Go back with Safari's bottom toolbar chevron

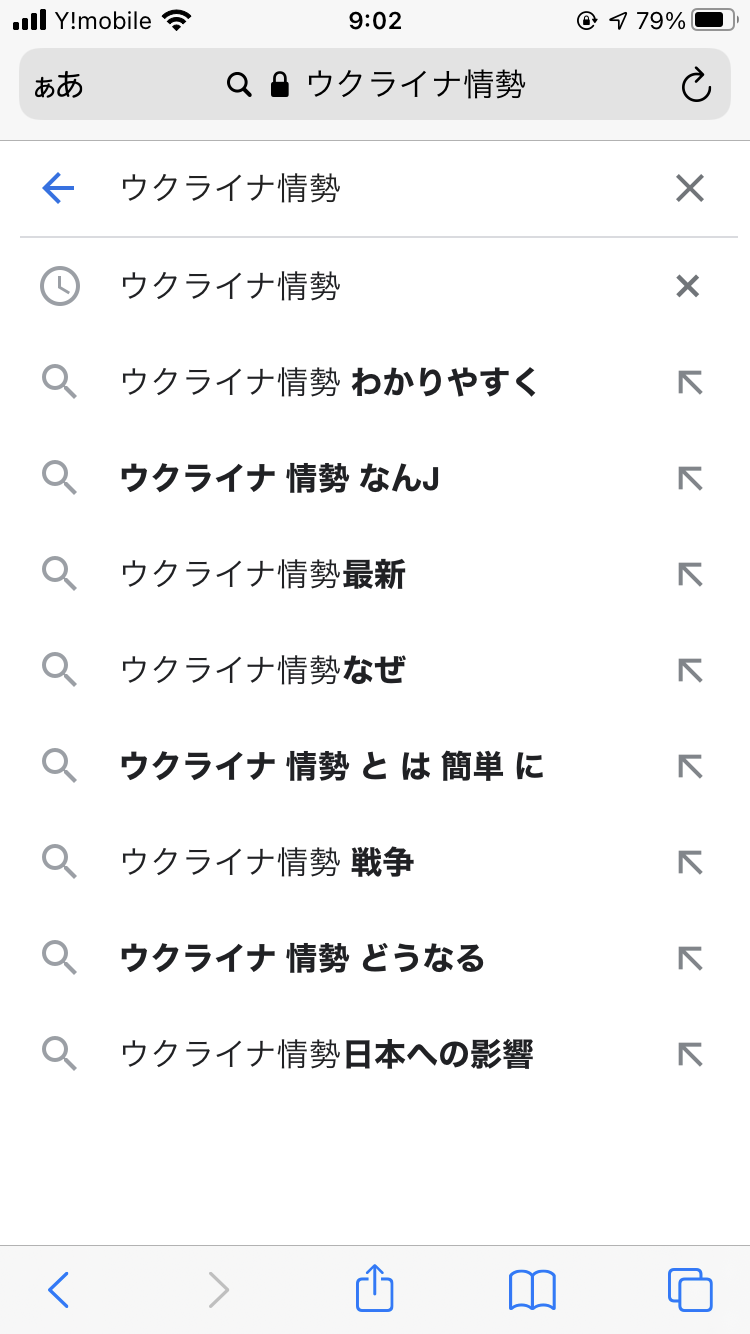[x=59, y=1289]
